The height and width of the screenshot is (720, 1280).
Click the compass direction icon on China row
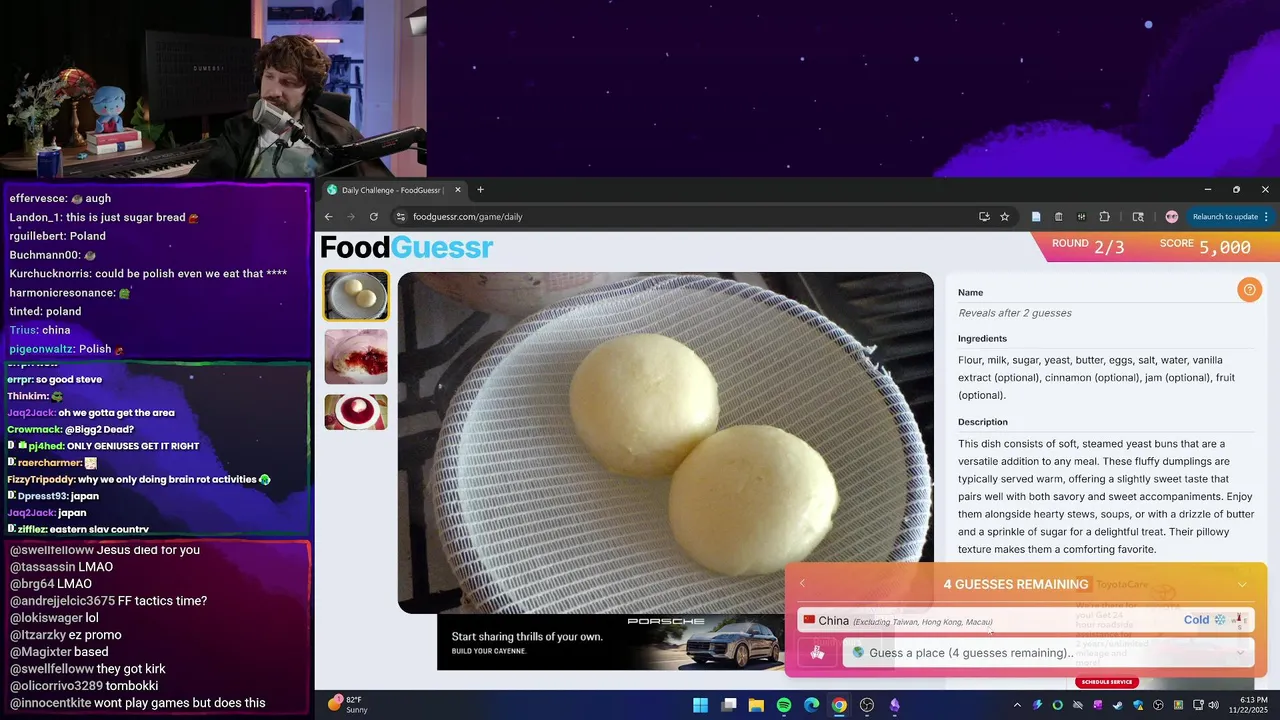click(x=1240, y=620)
